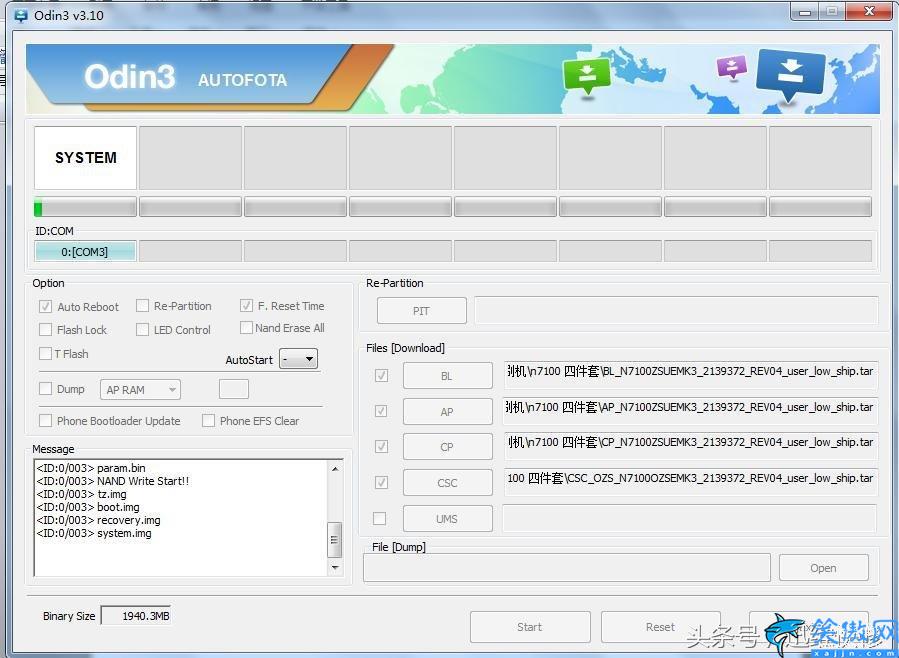The height and width of the screenshot is (658, 899).
Task: Click the param.bin log line
Action: click(x=91, y=468)
